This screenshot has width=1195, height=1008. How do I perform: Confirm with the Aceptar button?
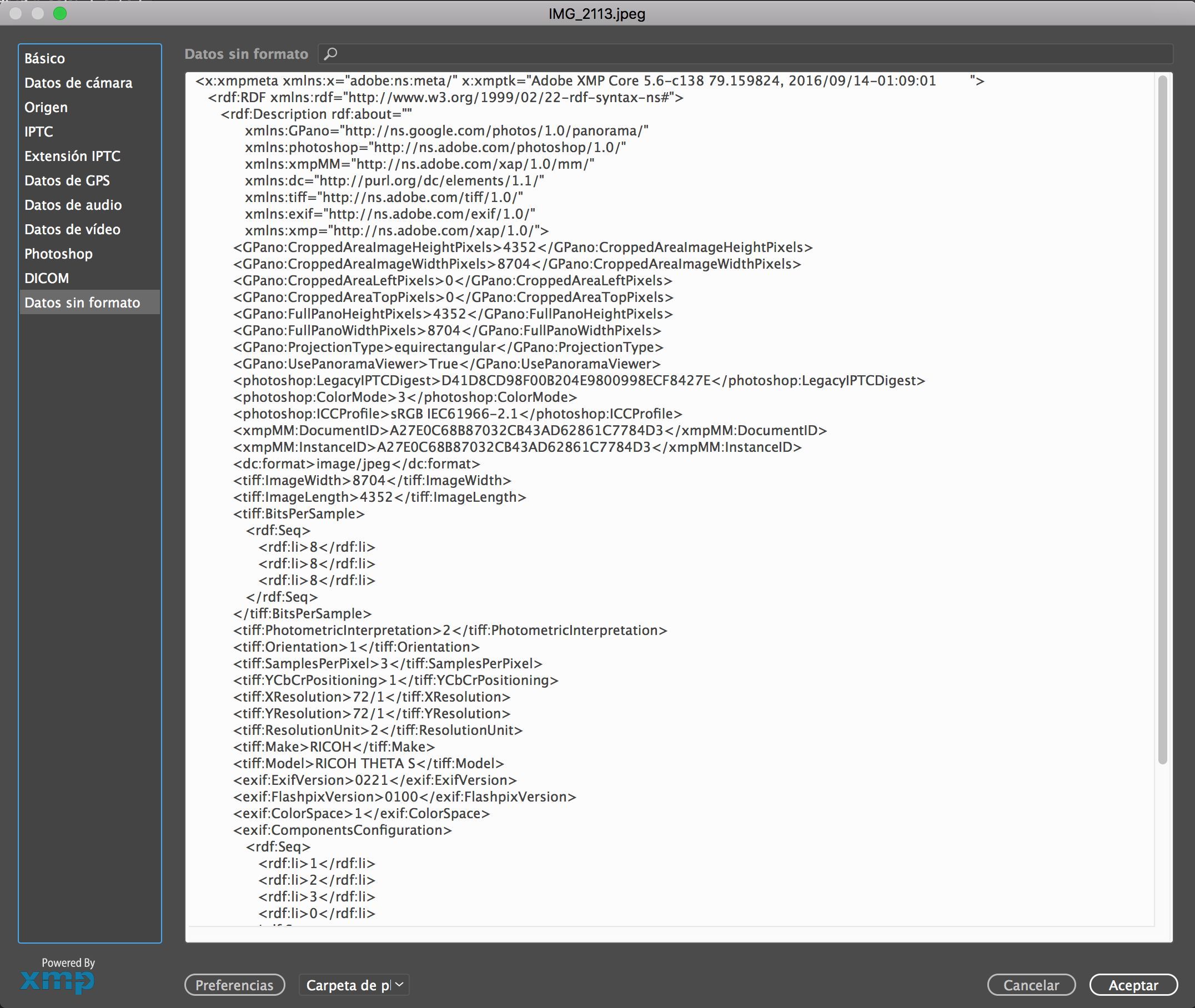pyautogui.click(x=1133, y=985)
